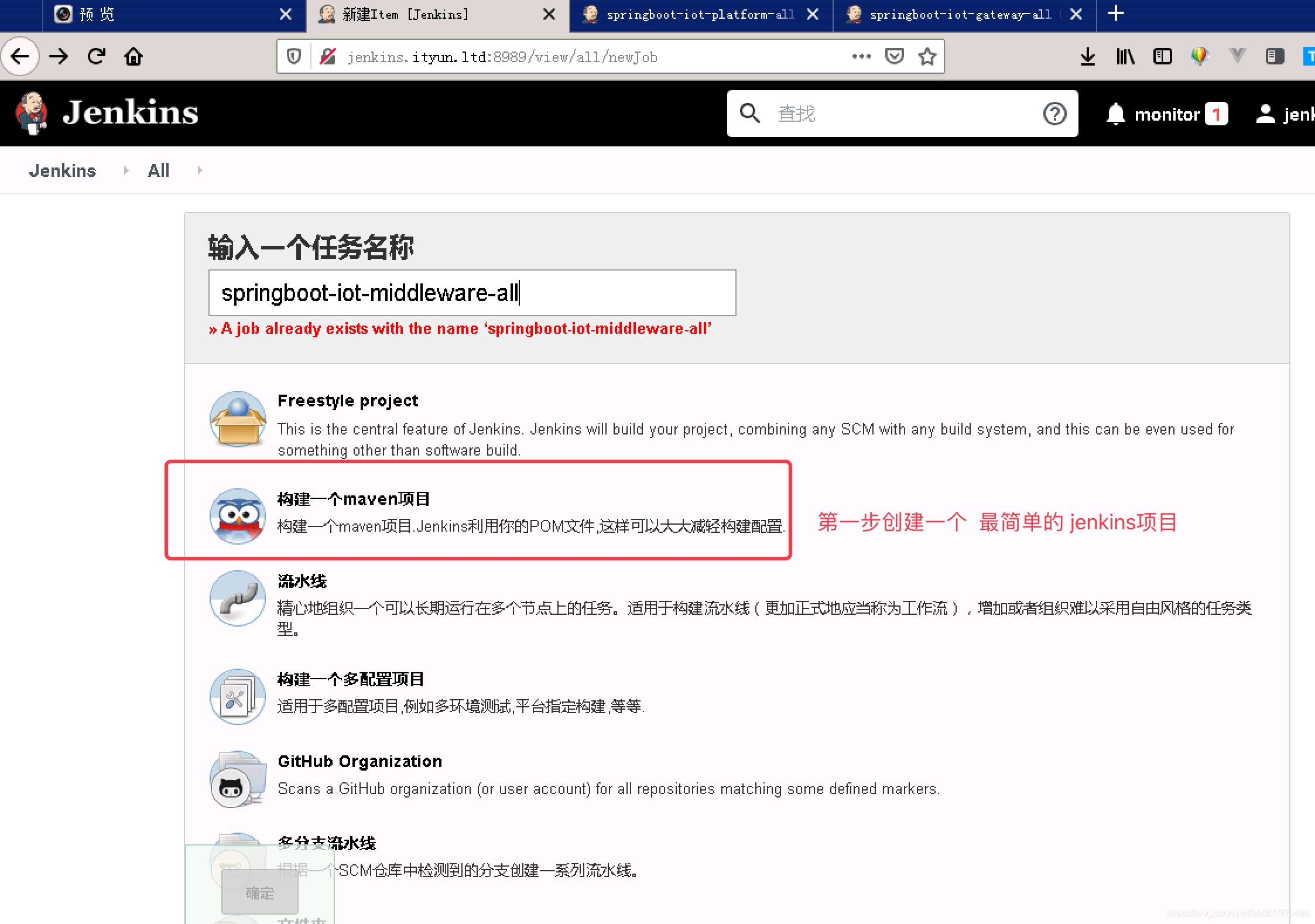Click the browser forward arrow button
This screenshot has height=924, width=1315.
[x=59, y=57]
